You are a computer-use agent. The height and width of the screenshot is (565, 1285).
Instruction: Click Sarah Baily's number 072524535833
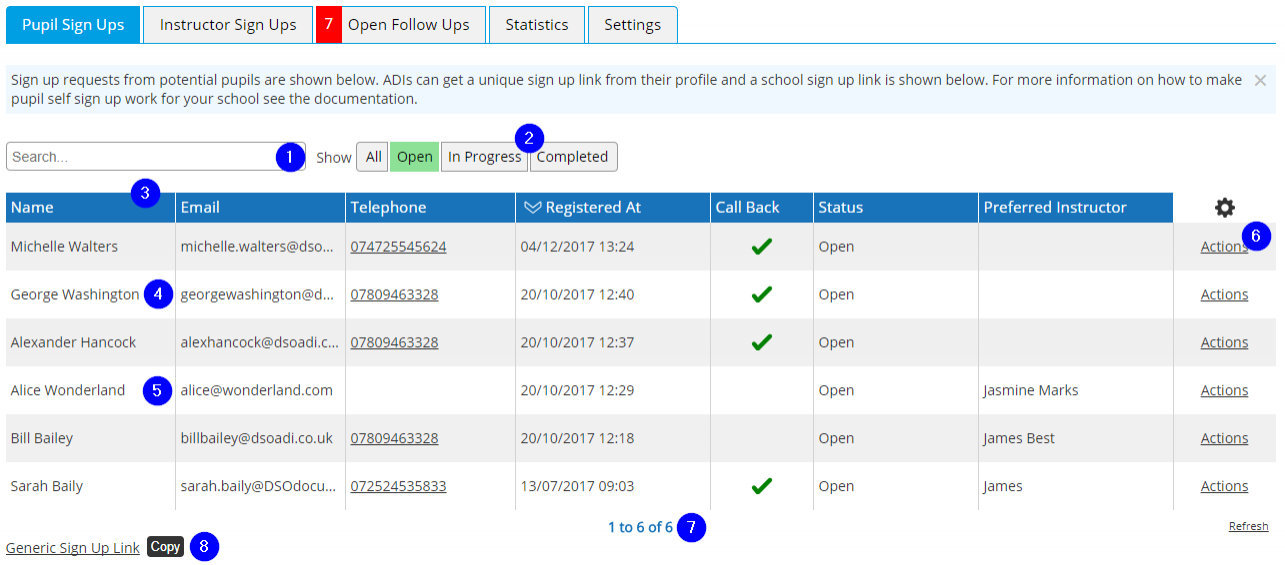(x=398, y=486)
